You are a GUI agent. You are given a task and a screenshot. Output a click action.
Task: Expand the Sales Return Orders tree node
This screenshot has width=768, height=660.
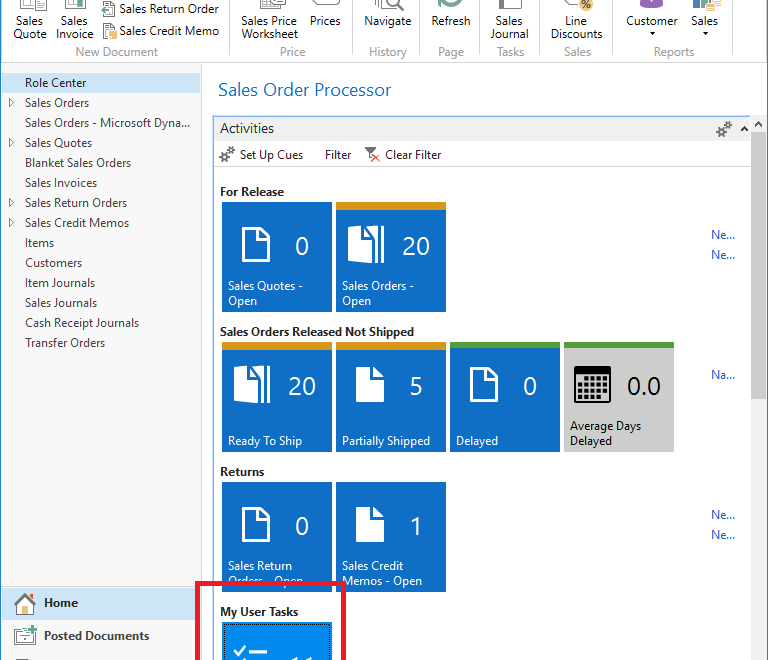click(11, 203)
